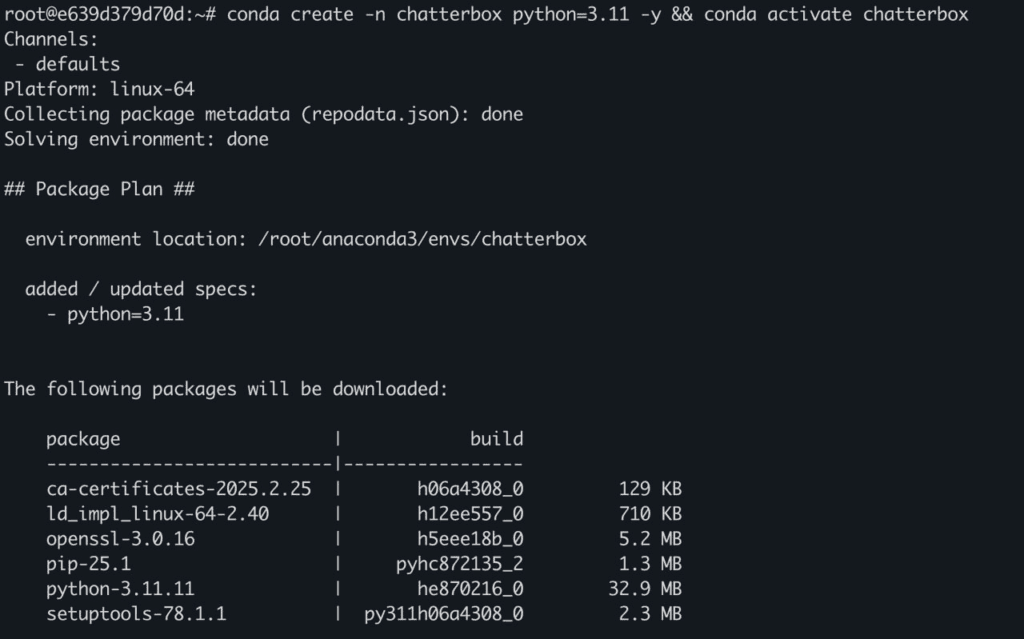Viewport: 1024px width, 639px height.
Task: Click 'Platform: linux-64' line
Action: (x=99, y=89)
